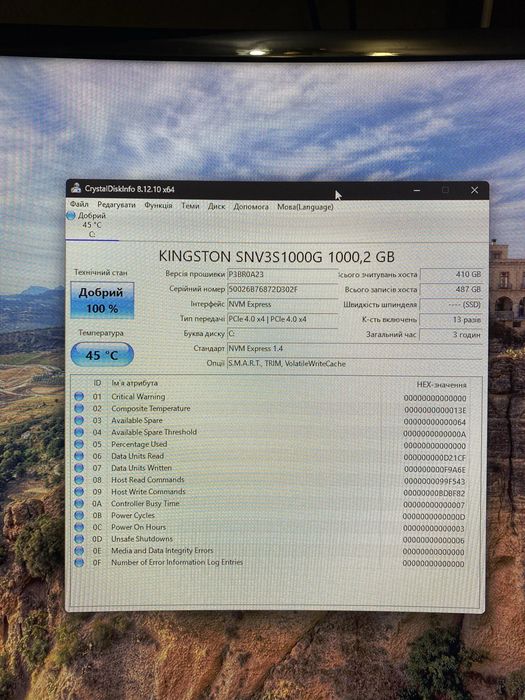The height and width of the screenshot is (700, 525).
Task: Click the rotation rate value ---- (SSD)
Action: [451, 304]
